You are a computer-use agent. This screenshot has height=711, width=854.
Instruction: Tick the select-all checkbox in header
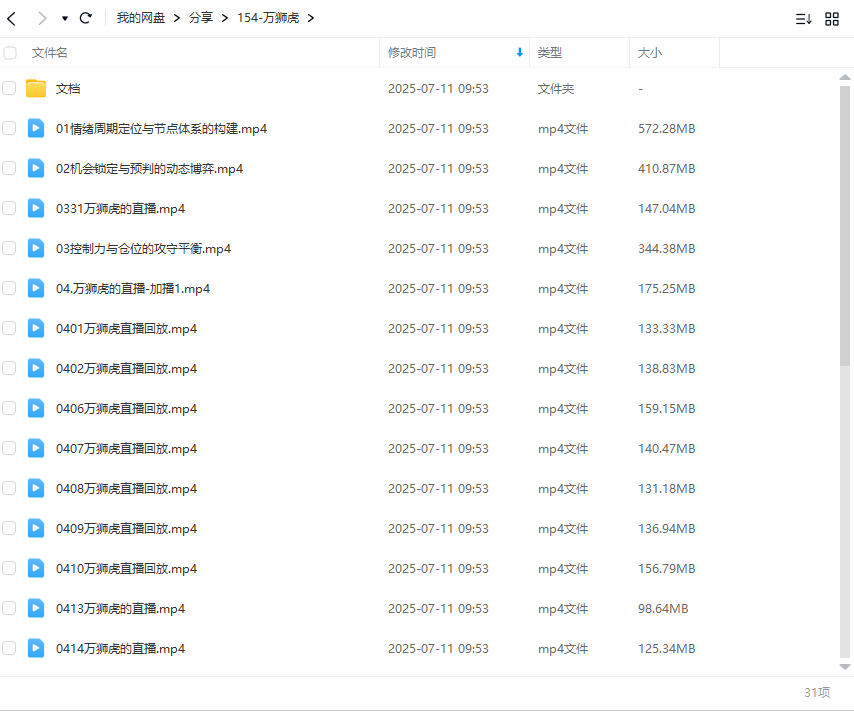[9, 53]
